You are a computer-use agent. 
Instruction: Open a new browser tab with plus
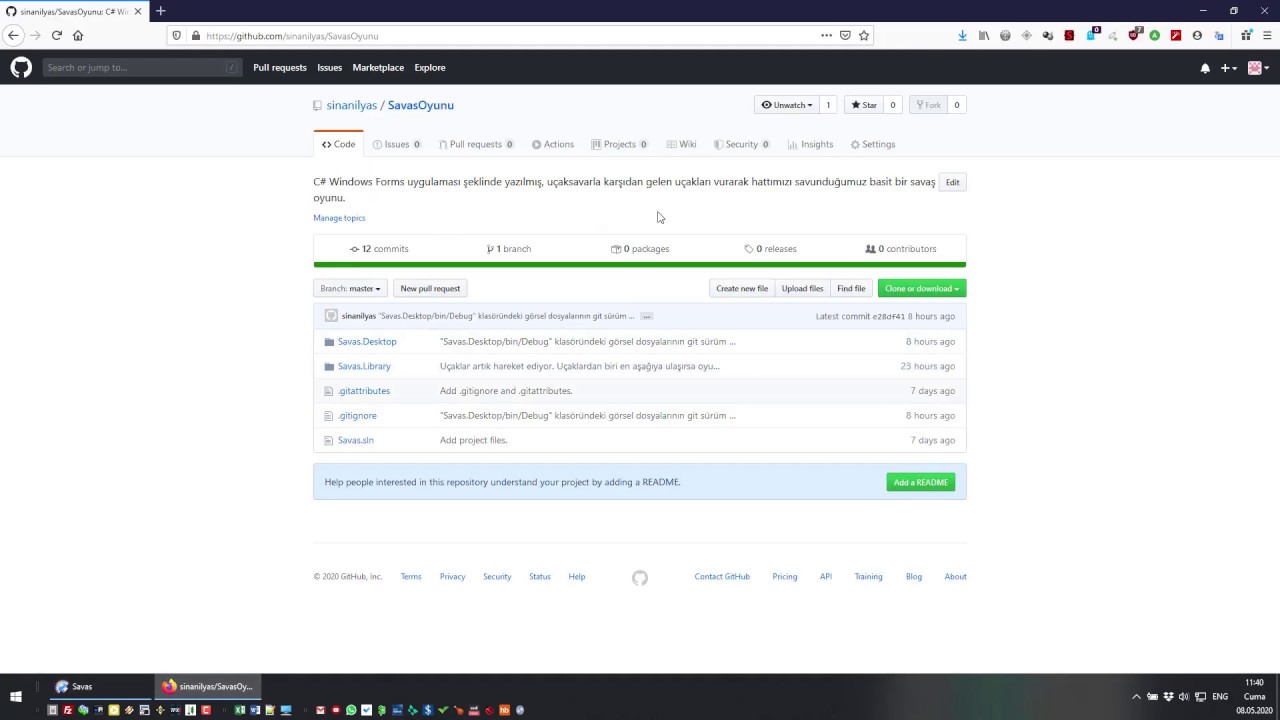[x=160, y=11]
